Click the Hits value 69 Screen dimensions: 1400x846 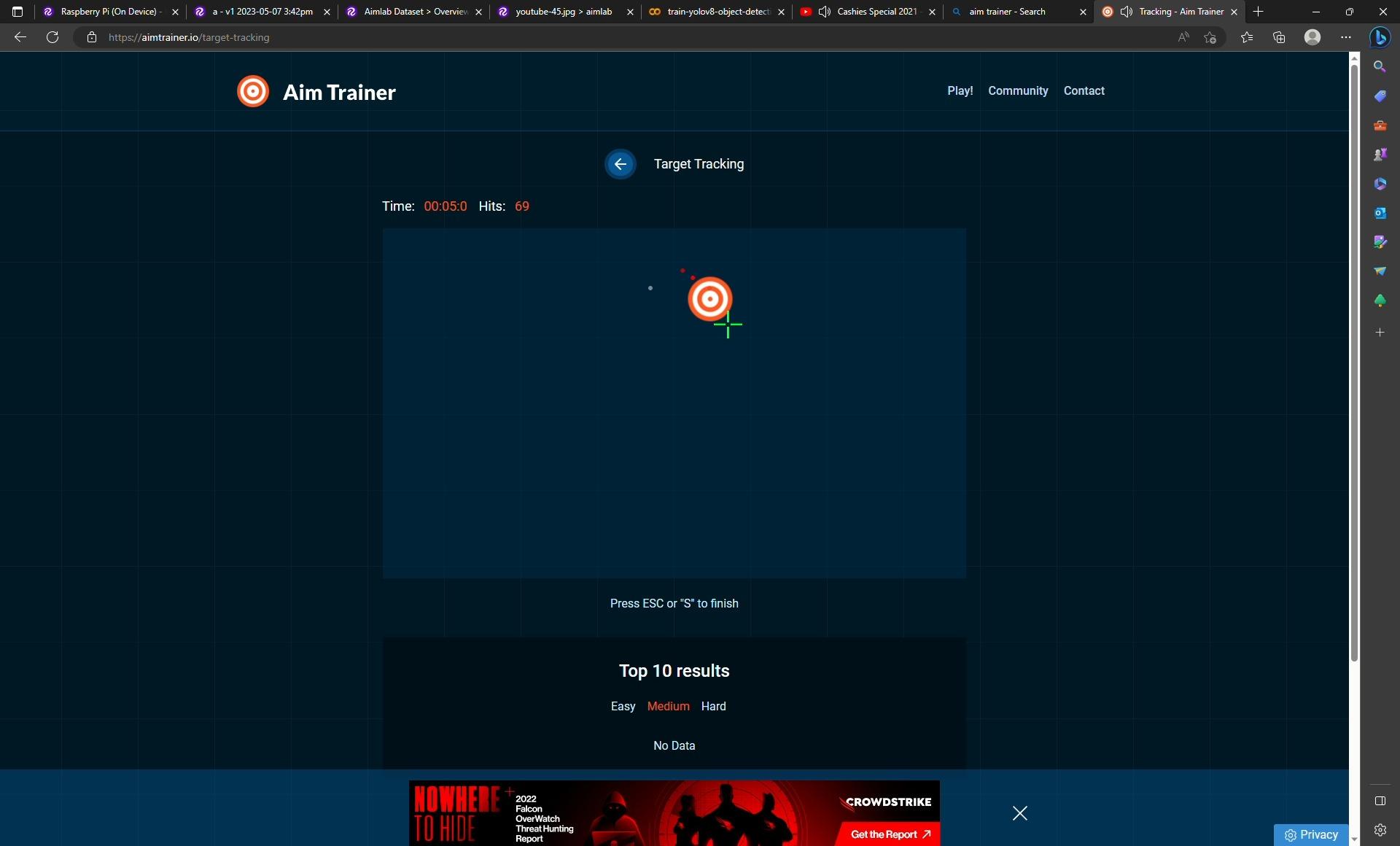[x=522, y=206]
